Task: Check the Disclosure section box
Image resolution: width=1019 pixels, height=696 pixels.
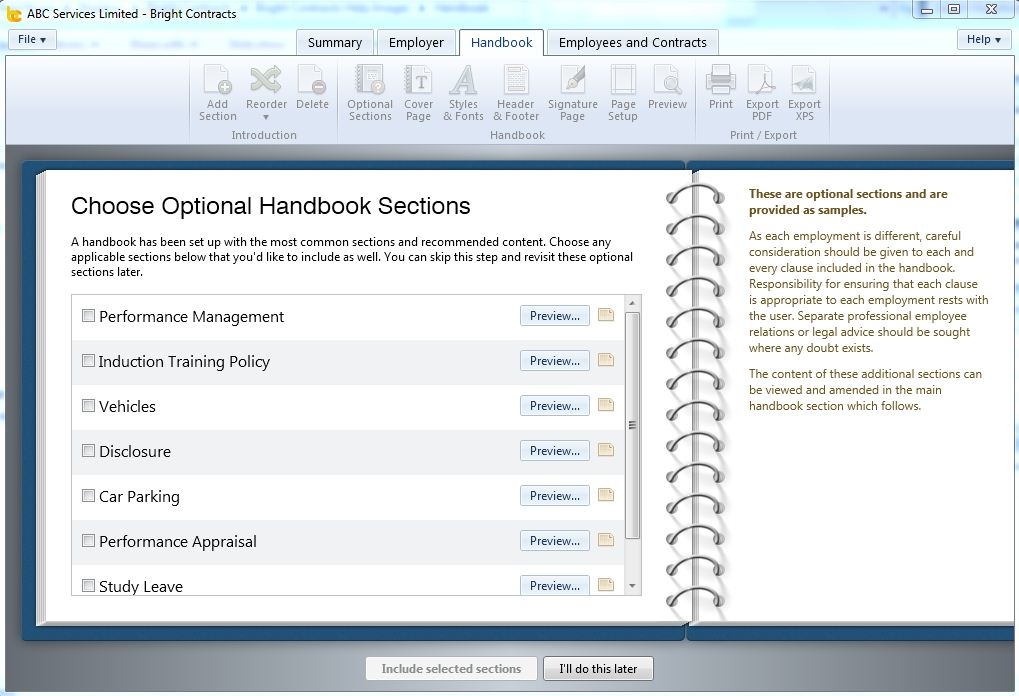Action: 88,450
